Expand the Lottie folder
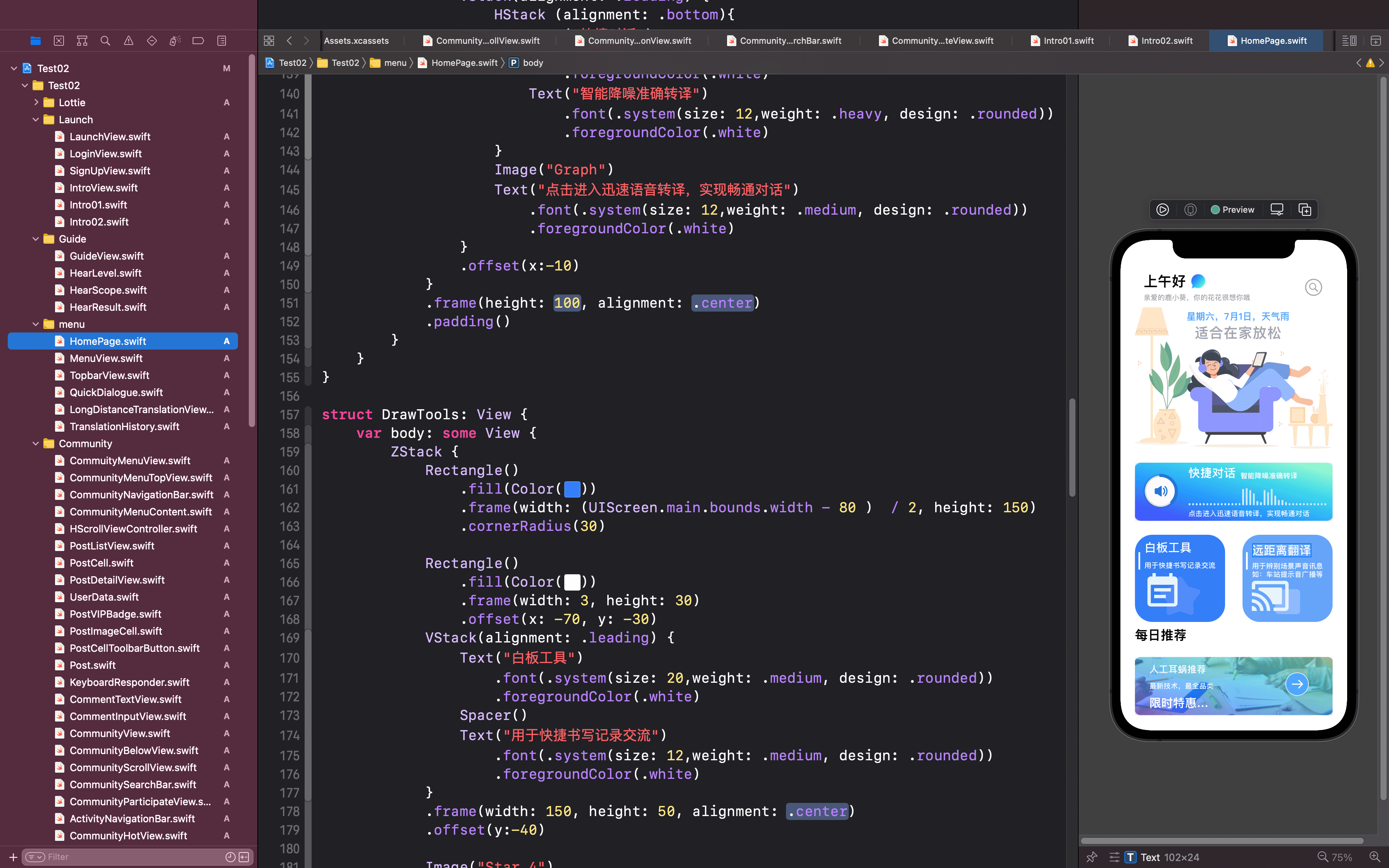Image resolution: width=1389 pixels, height=868 pixels. coord(36,102)
